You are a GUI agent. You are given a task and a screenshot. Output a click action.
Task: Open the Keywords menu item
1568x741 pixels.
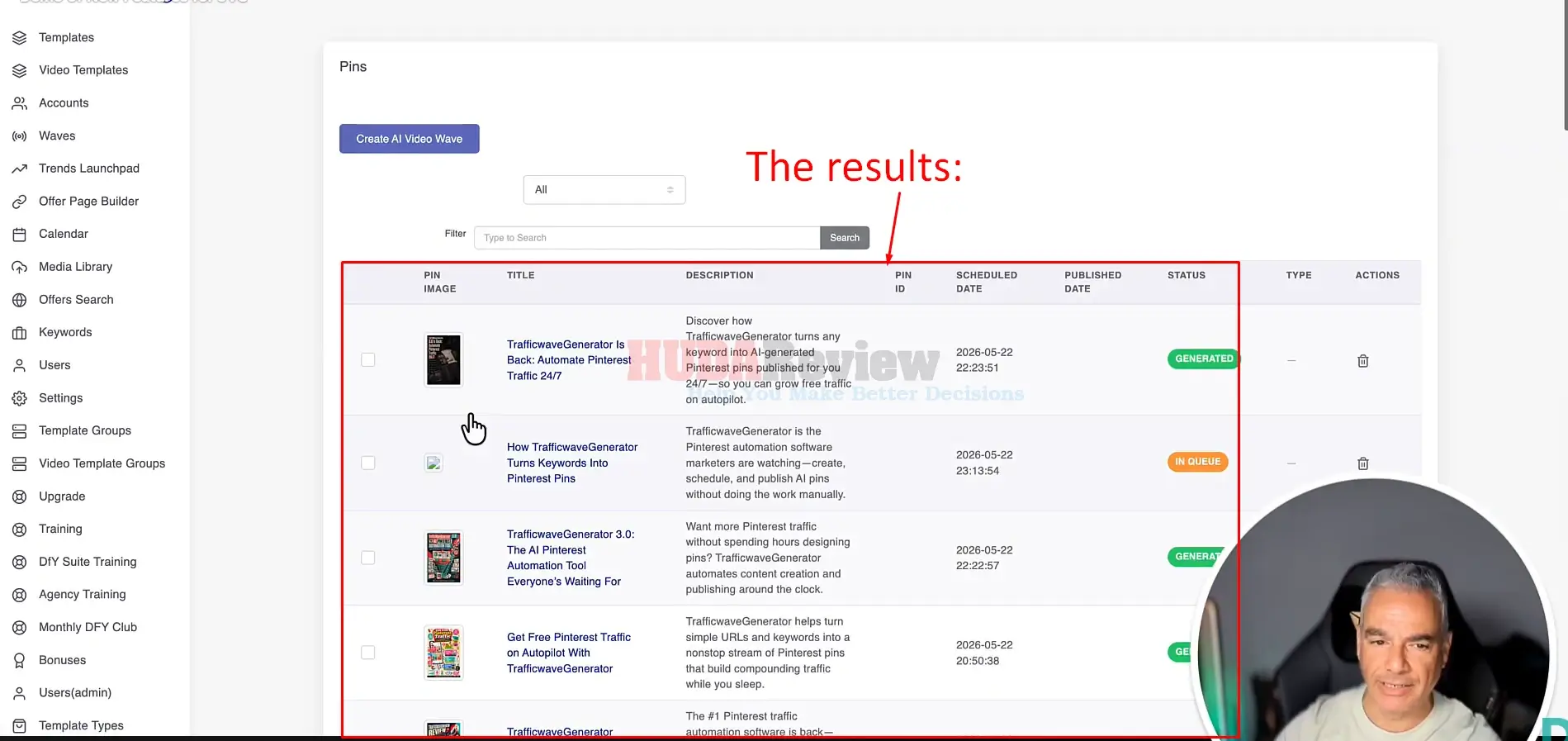(65, 333)
